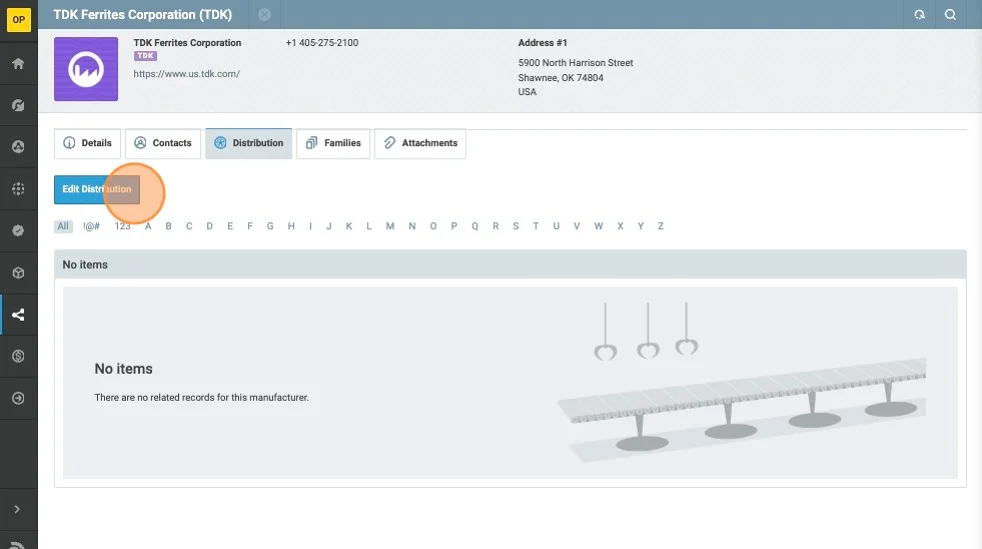The width and height of the screenshot is (982, 549).
Task: Switch to the Families tab
Action: pyautogui.click(x=333, y=143)
